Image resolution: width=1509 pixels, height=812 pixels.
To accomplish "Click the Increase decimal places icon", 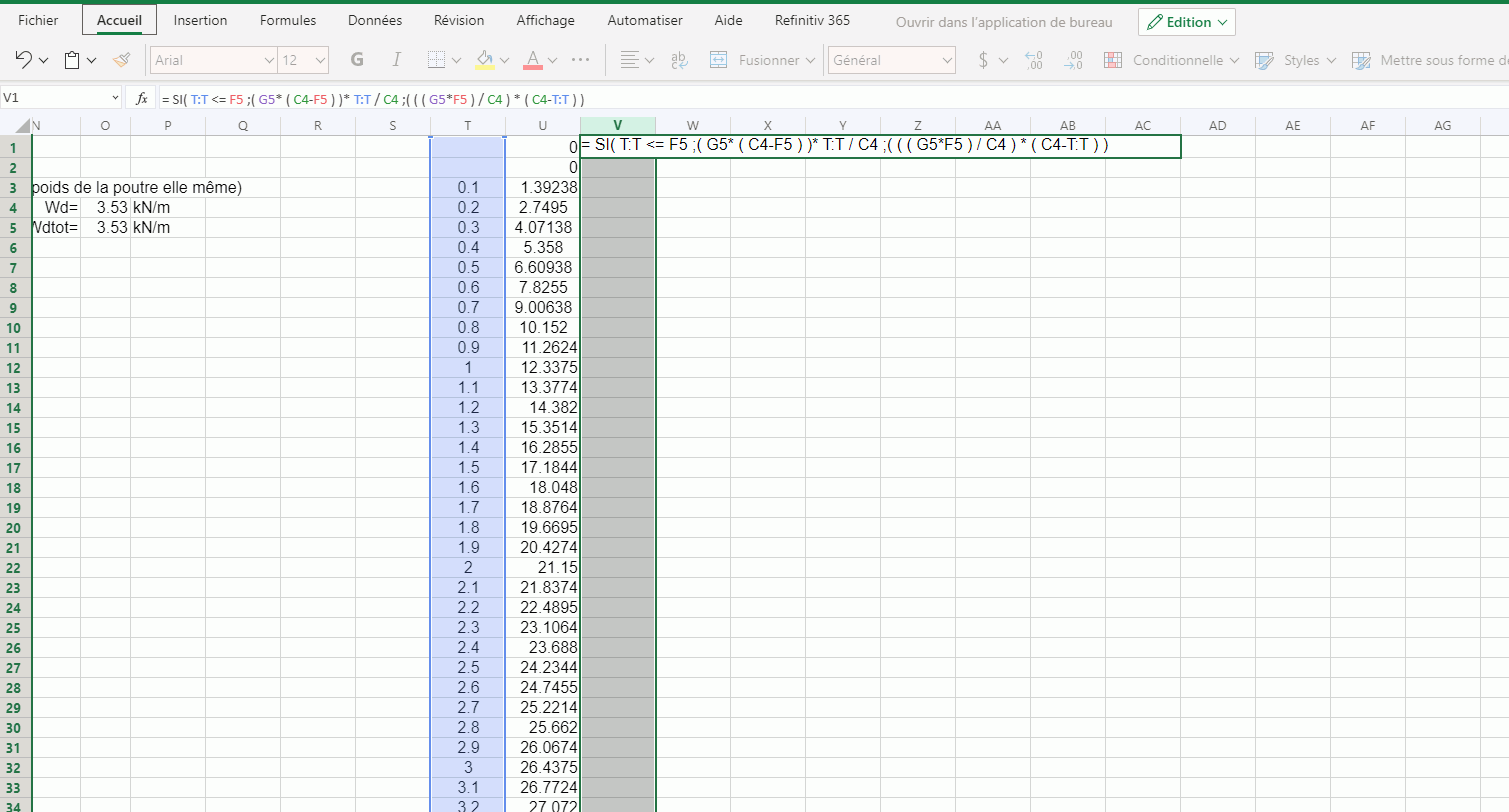I will 1034,60.
